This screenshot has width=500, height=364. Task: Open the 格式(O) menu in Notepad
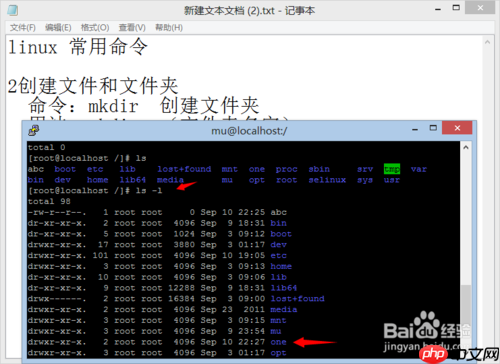tap(95, 27)
